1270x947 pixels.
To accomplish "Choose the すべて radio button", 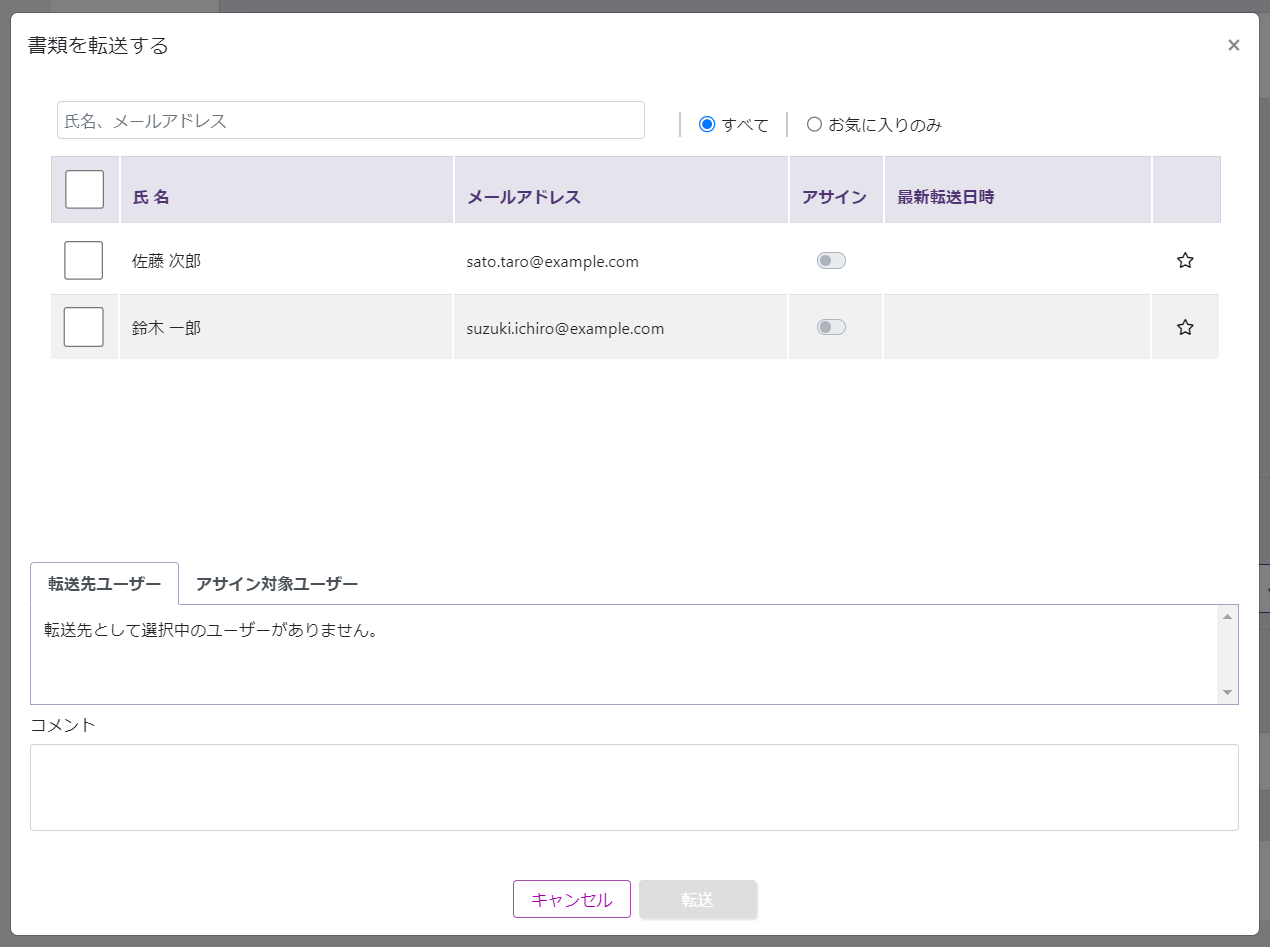I will 707,125.
